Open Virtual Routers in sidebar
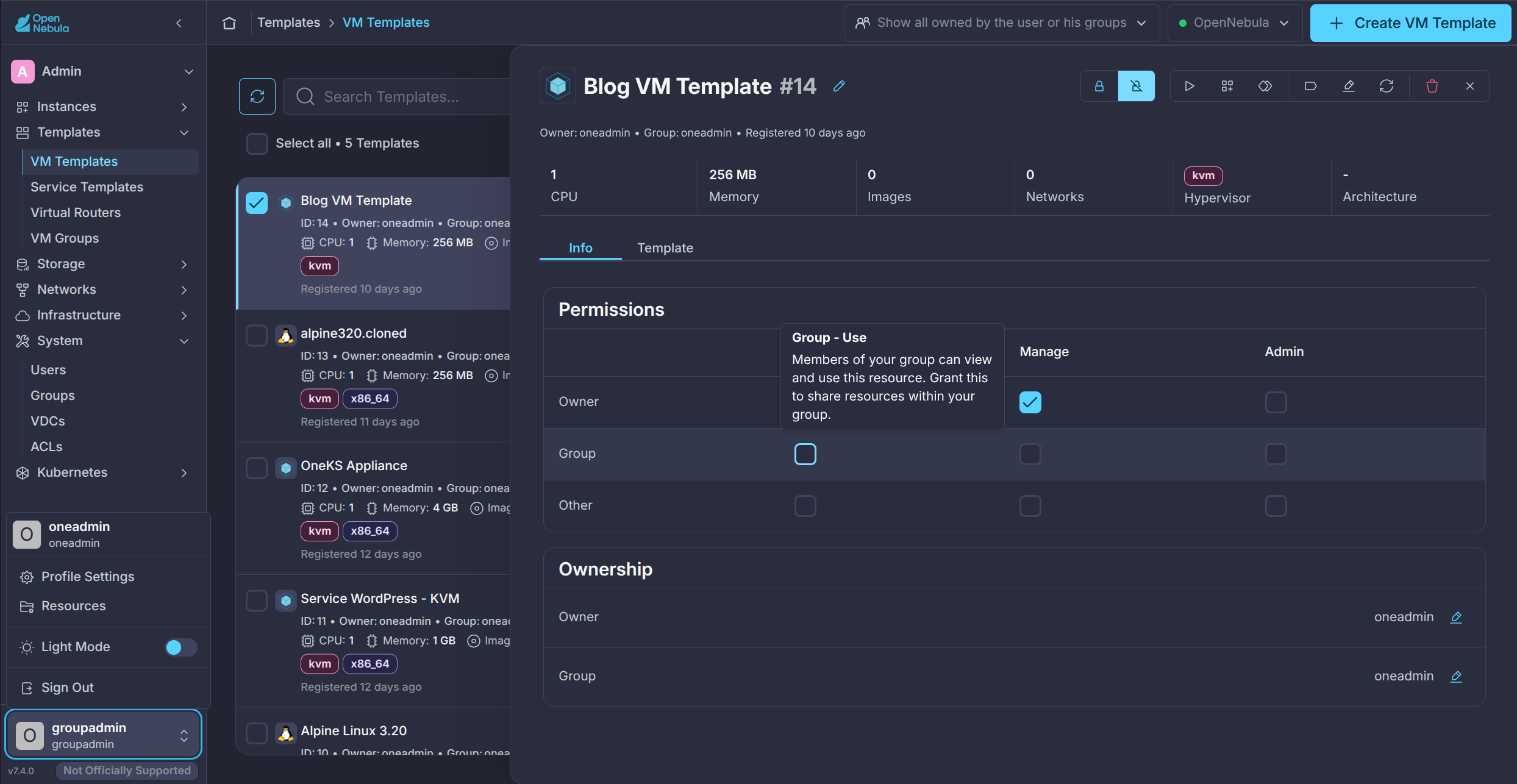1517x784 pixels. coord(76,213)
